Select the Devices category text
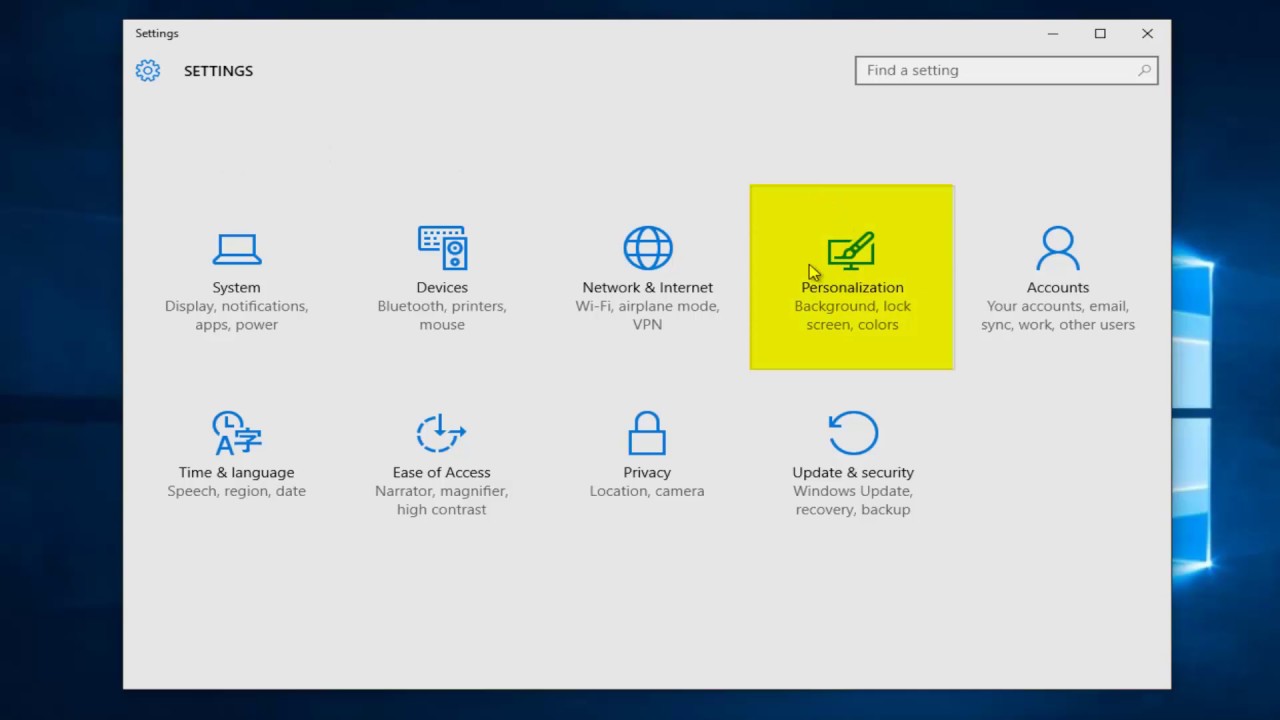This screenshot has width=1280, height=720. (442, 287)
